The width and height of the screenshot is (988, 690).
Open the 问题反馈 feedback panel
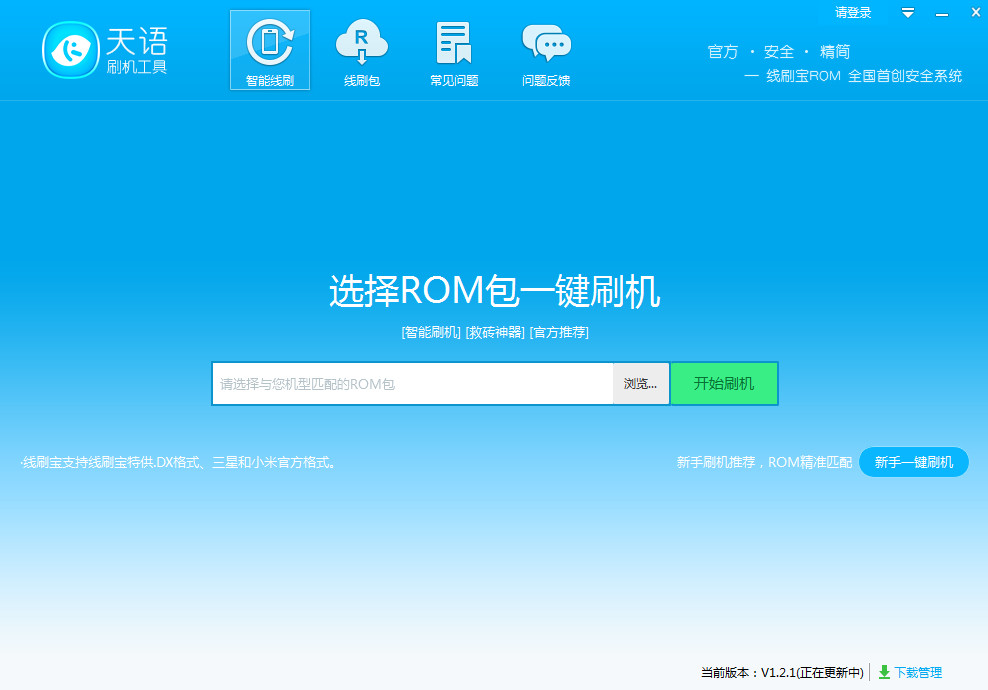coord(546,50)
